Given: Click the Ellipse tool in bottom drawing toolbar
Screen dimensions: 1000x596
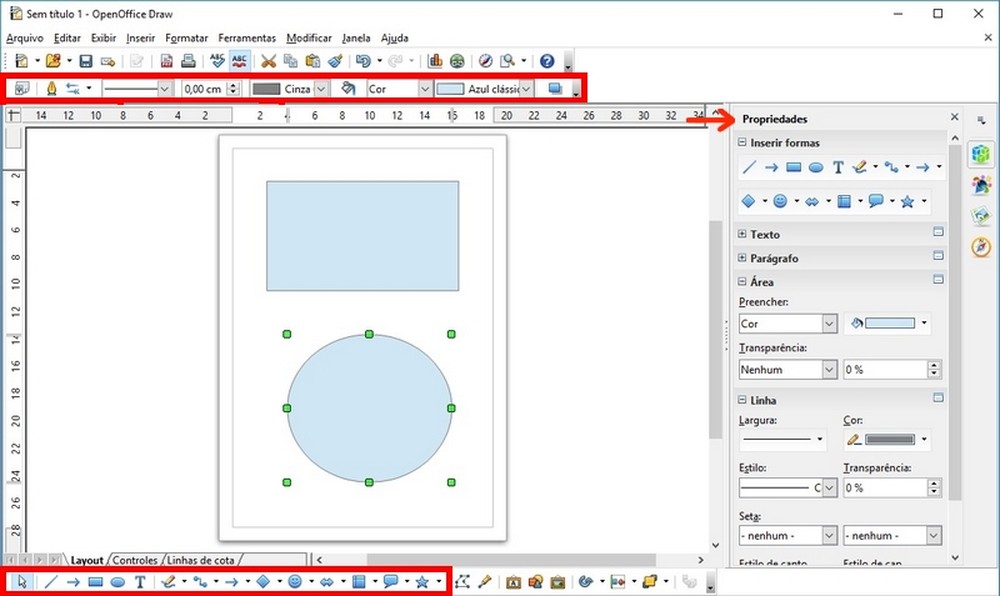Looking at the screenshot, I should (x=117, y=582).
